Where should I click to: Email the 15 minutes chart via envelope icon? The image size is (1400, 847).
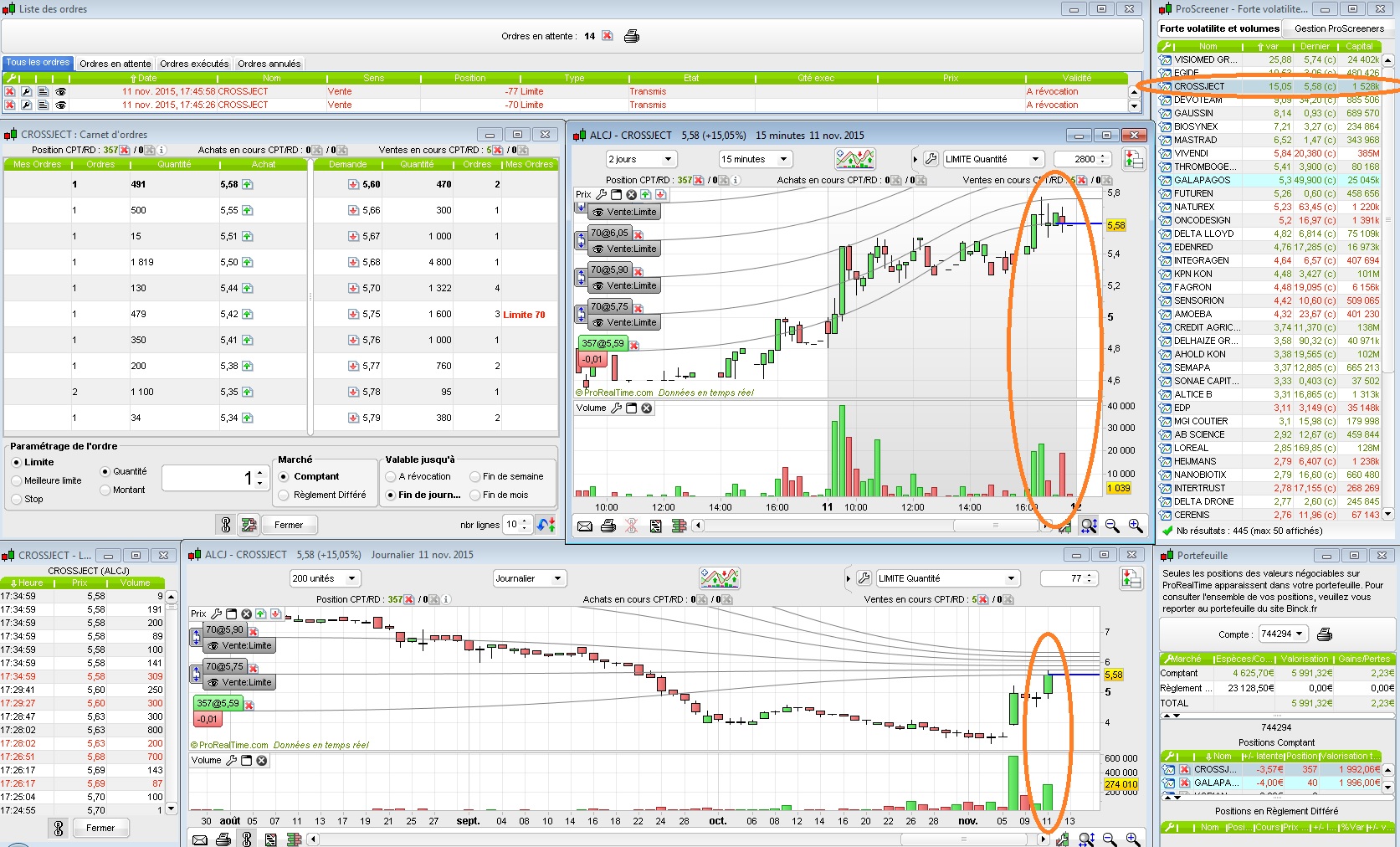tap(585, 526)
